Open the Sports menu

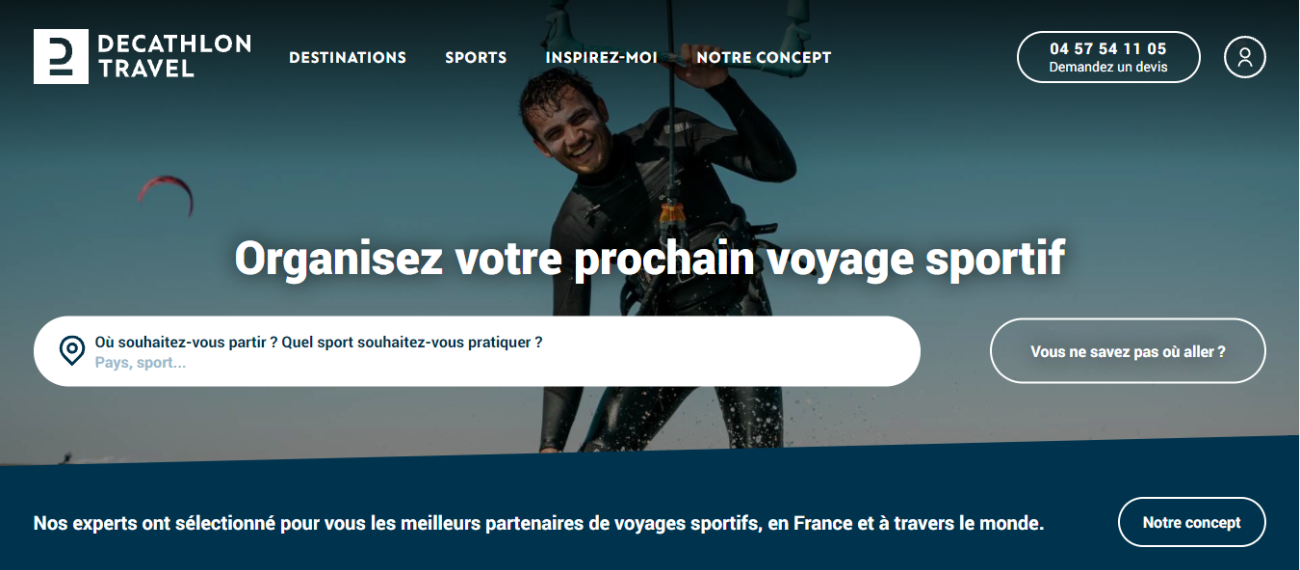[x=476, y=58]
